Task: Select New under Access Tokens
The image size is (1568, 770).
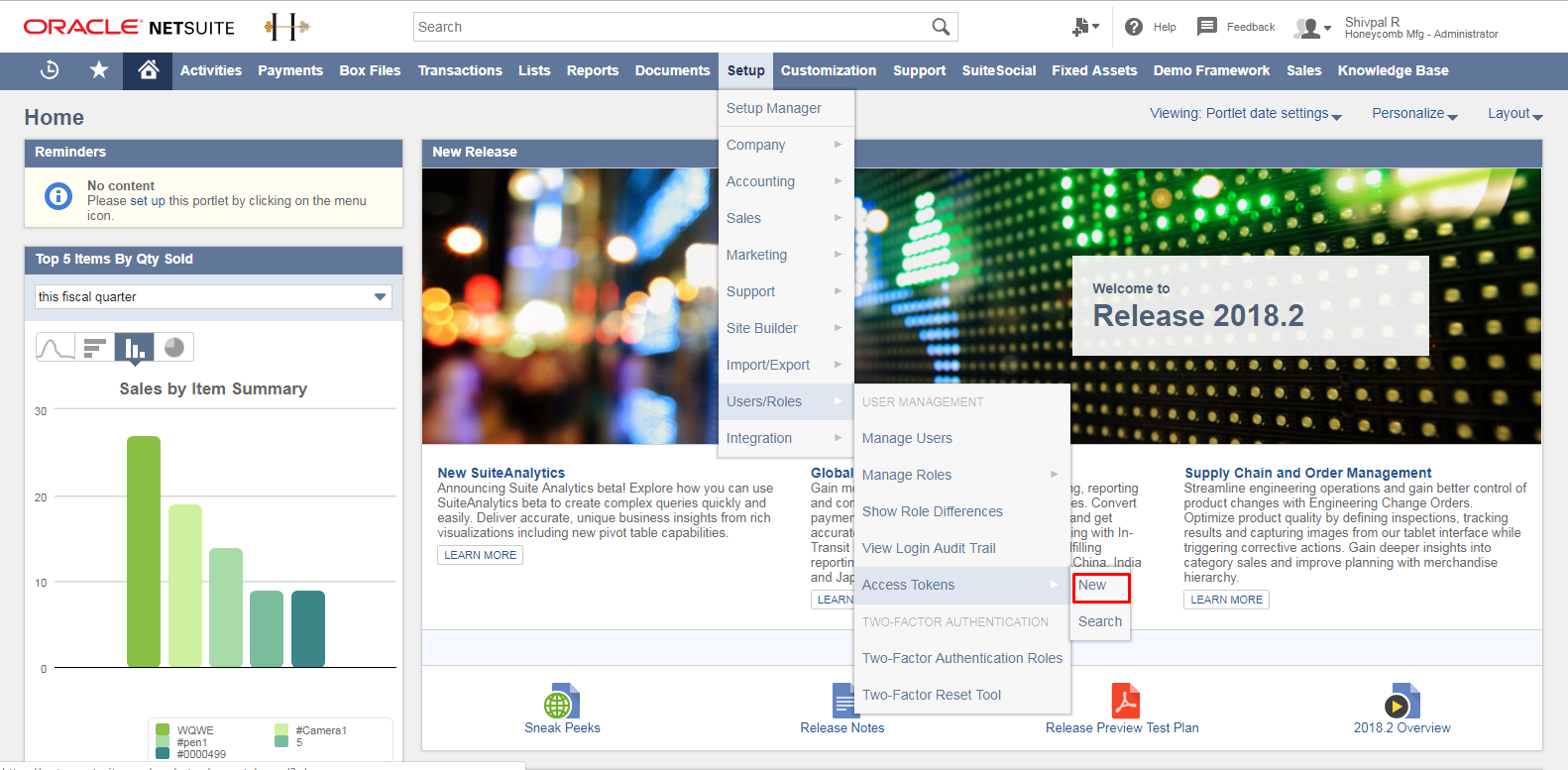Action: pyautogui.click(x=1100, y=585)
